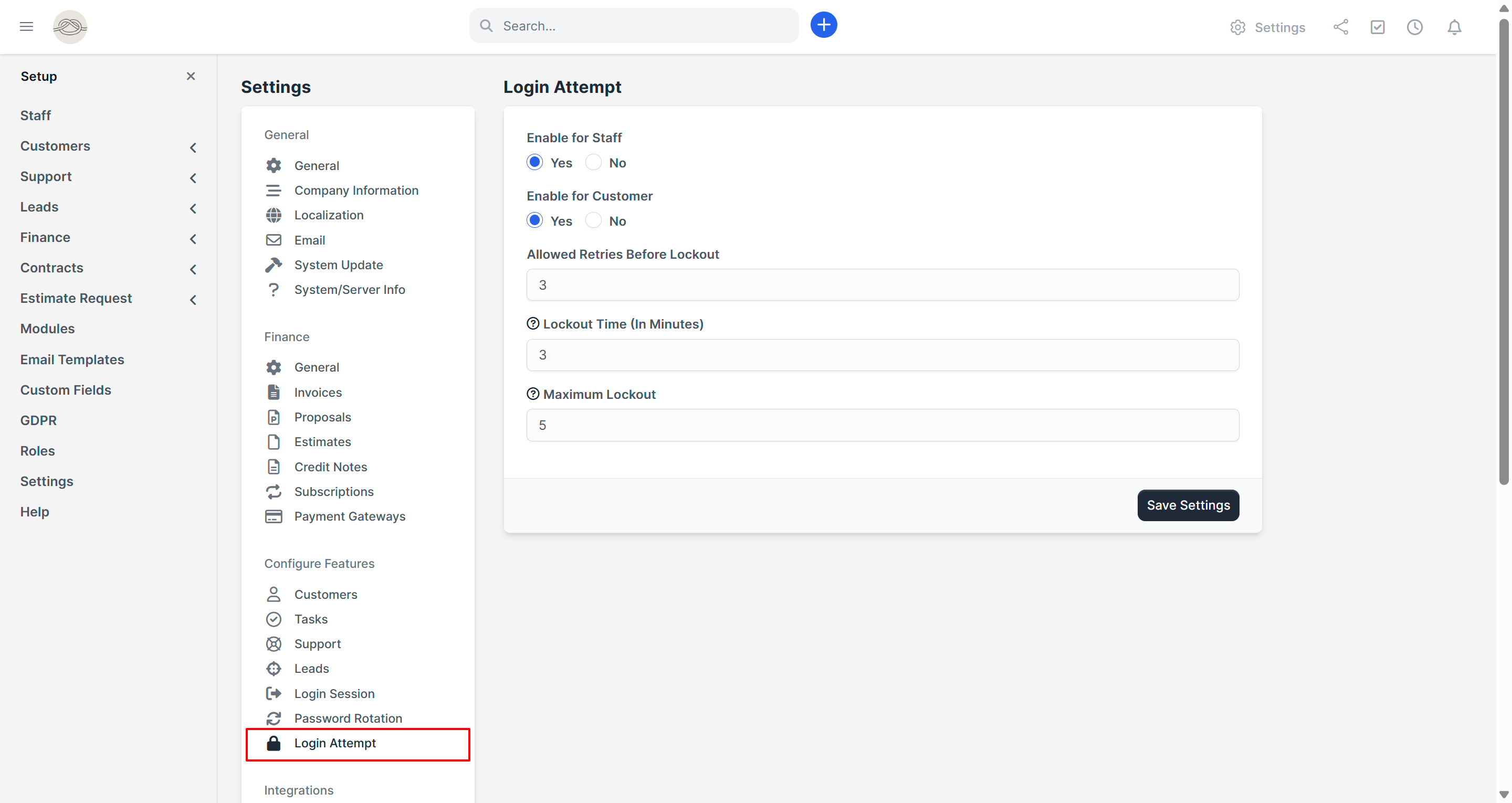Click the share icon in top bar
The image size is (1512, 803).
coord(1341,27)
